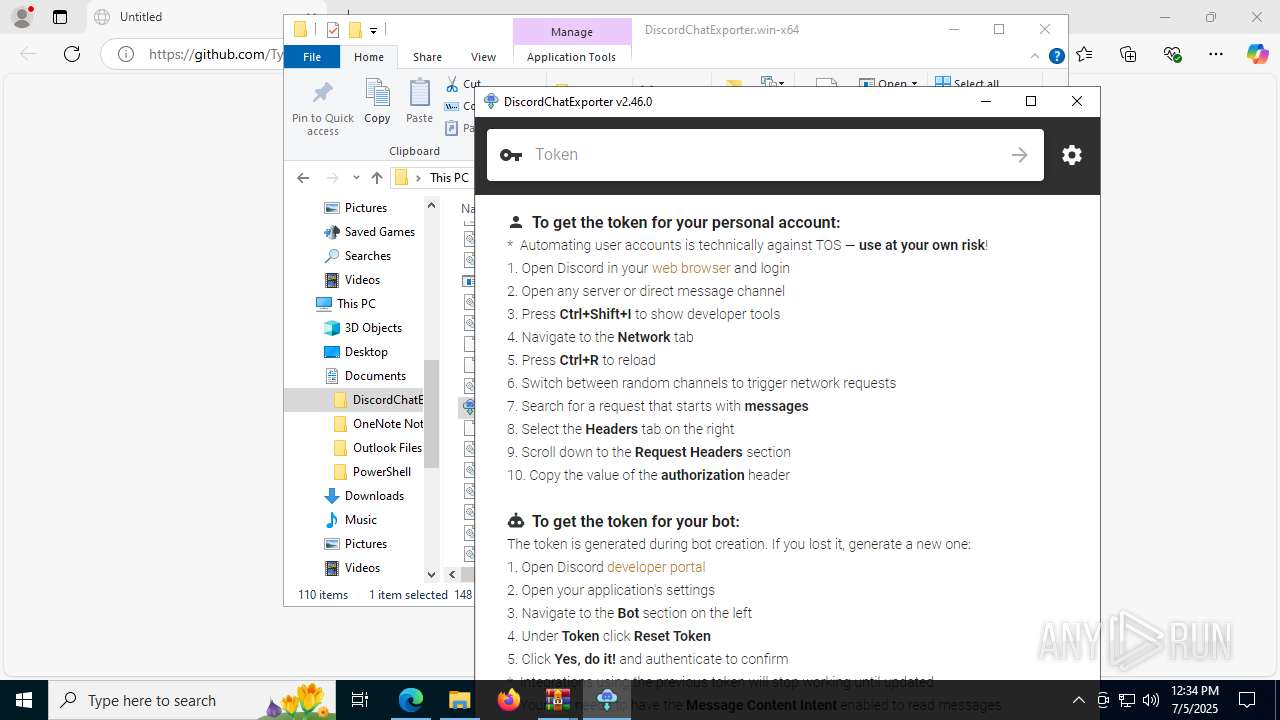Go forward in File Explorer
Viewport: 1280px width, 720px height.
point(331,178)
